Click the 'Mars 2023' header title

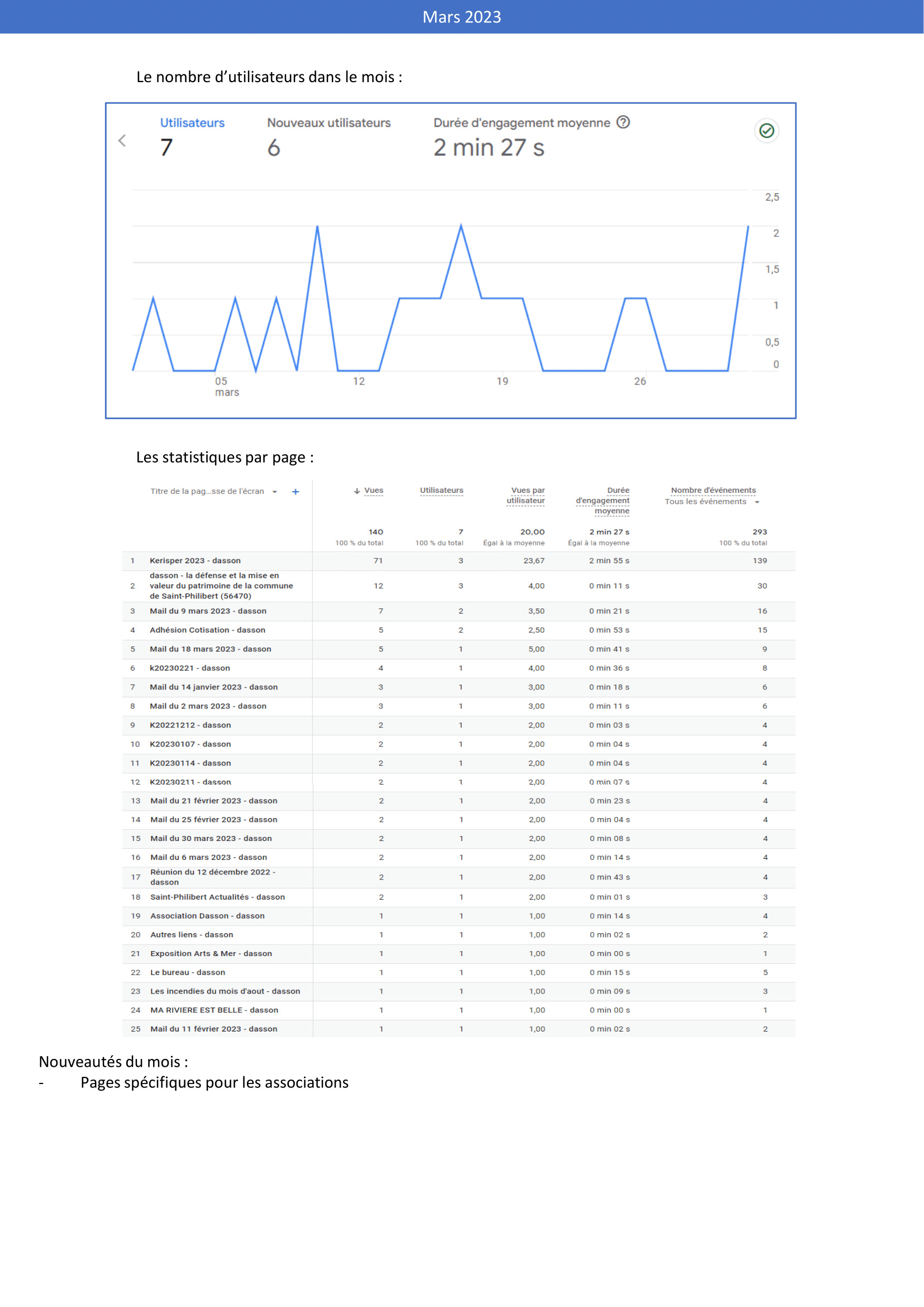pyautogui.click(x=462, y=17)
